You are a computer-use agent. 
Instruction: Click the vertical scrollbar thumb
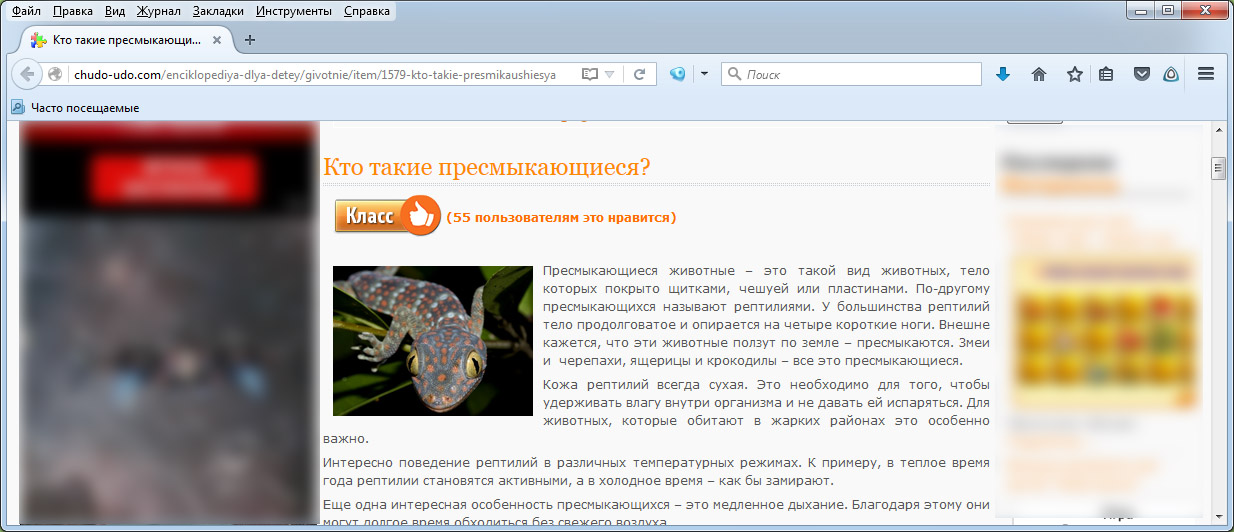point(1218,167)
